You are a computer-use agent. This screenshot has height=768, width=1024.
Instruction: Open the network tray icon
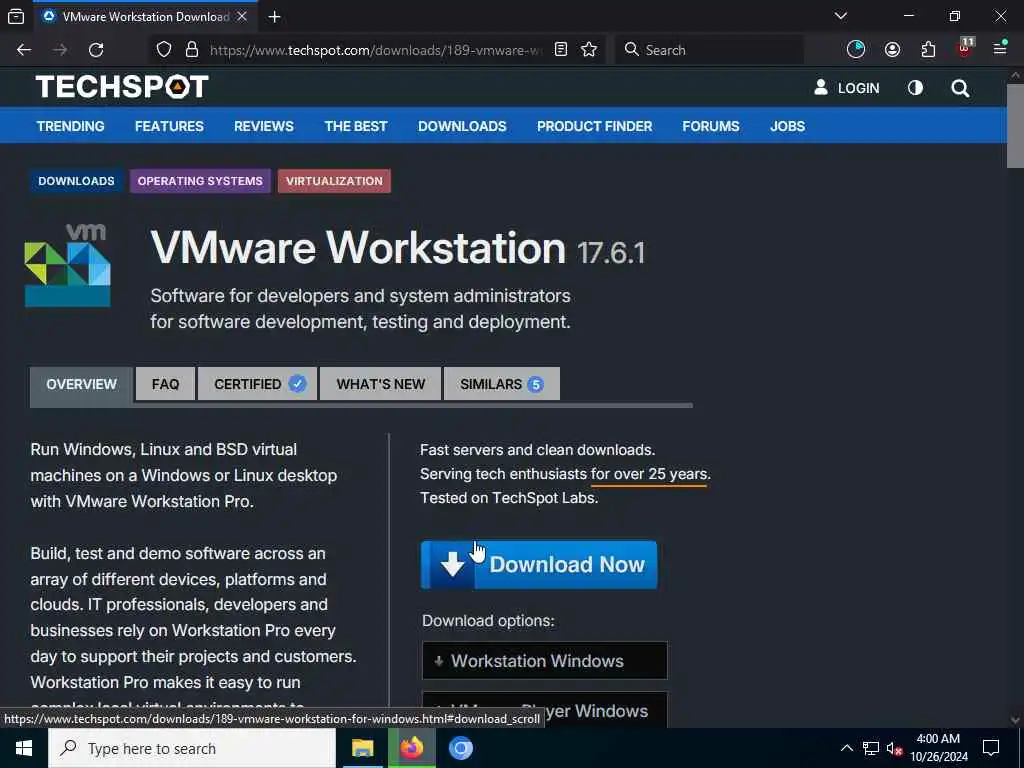[871, 748]
